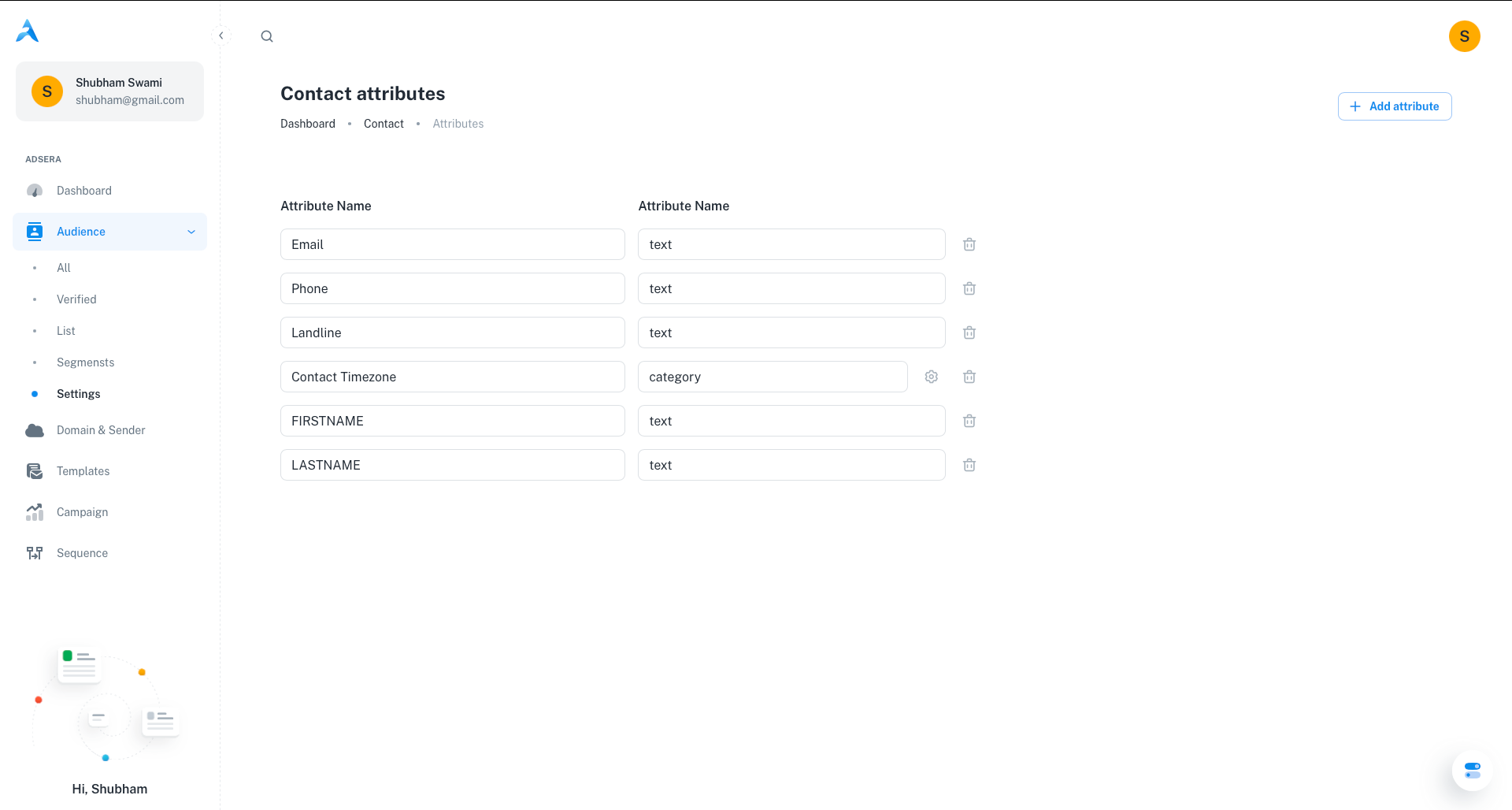Remove the Phone attribute with trash icon
This screenshot has width=1512, height=810.
(969, 288)
